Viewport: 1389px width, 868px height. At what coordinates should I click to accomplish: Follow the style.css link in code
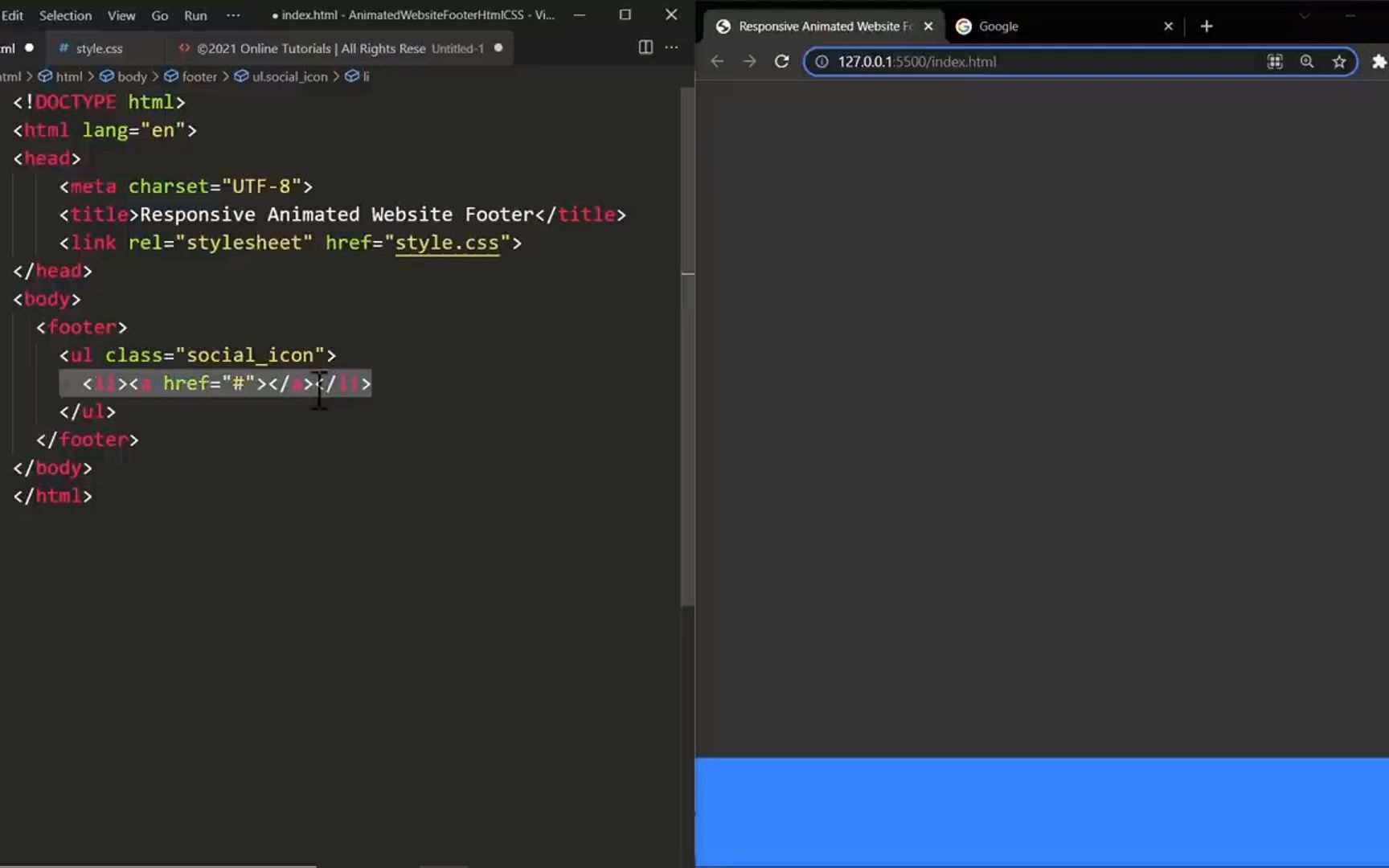[447, 243]
